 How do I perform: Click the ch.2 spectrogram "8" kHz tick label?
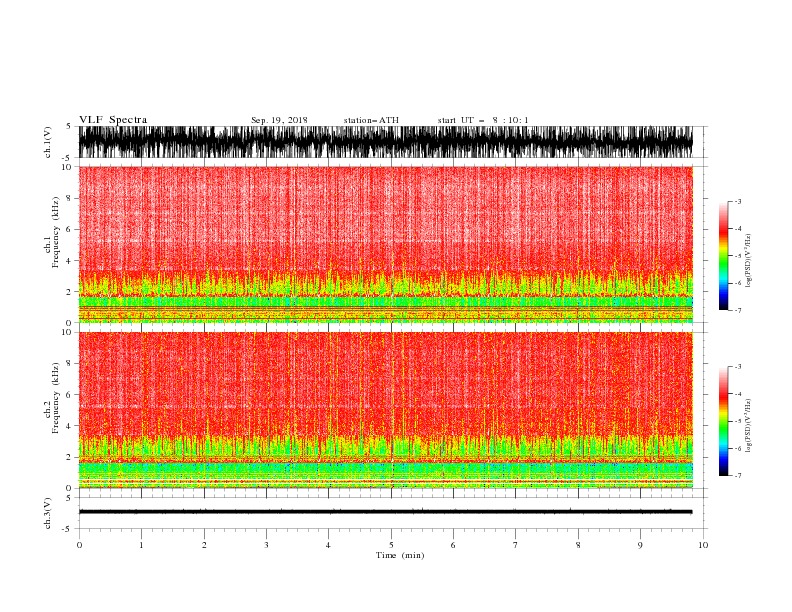click(x=69, y=364)
